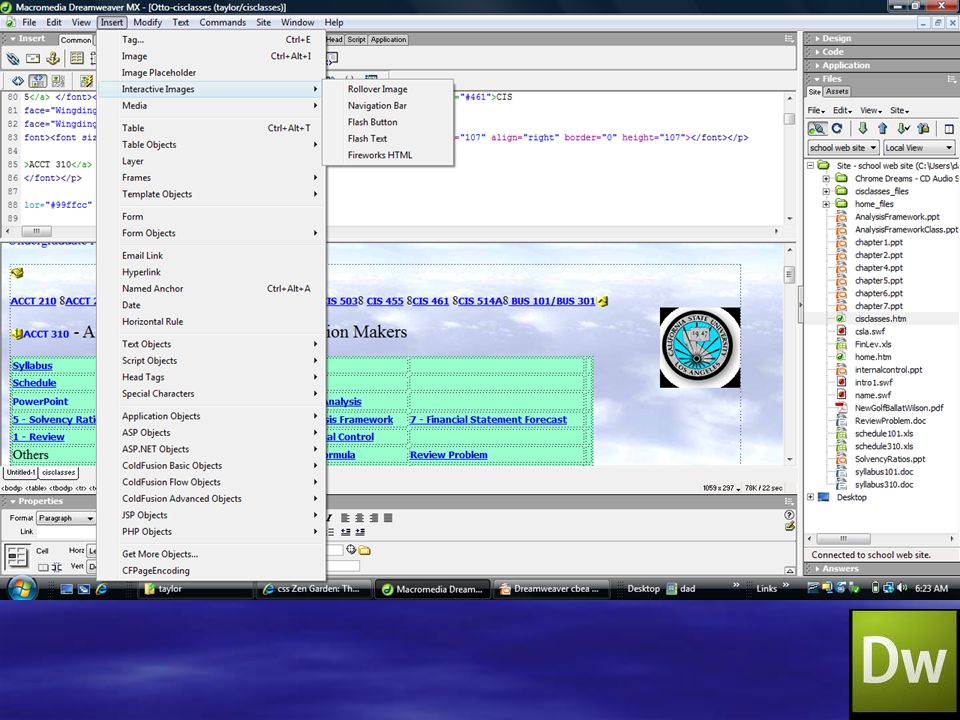Open the Script tab in Insert bar
This screenshot has width=960, height=720.
356,39
